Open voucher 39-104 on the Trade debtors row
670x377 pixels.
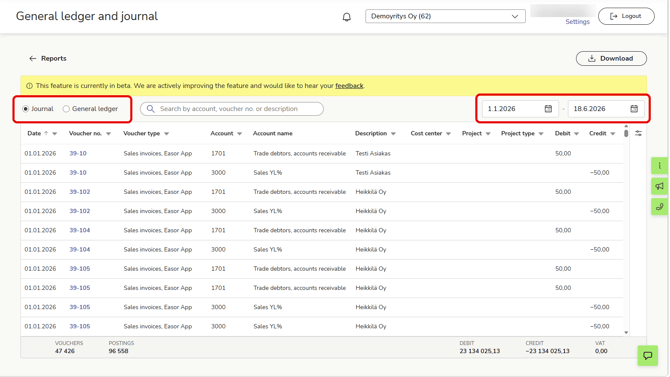tap(80, 230)
